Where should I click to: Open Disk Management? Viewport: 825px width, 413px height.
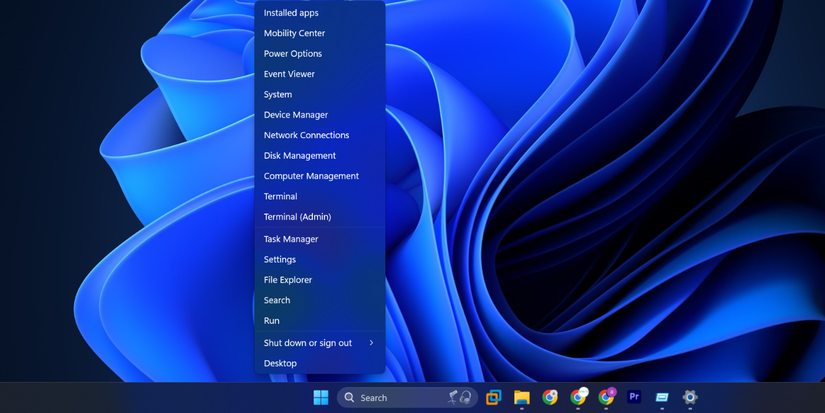(x=300, y=156)
